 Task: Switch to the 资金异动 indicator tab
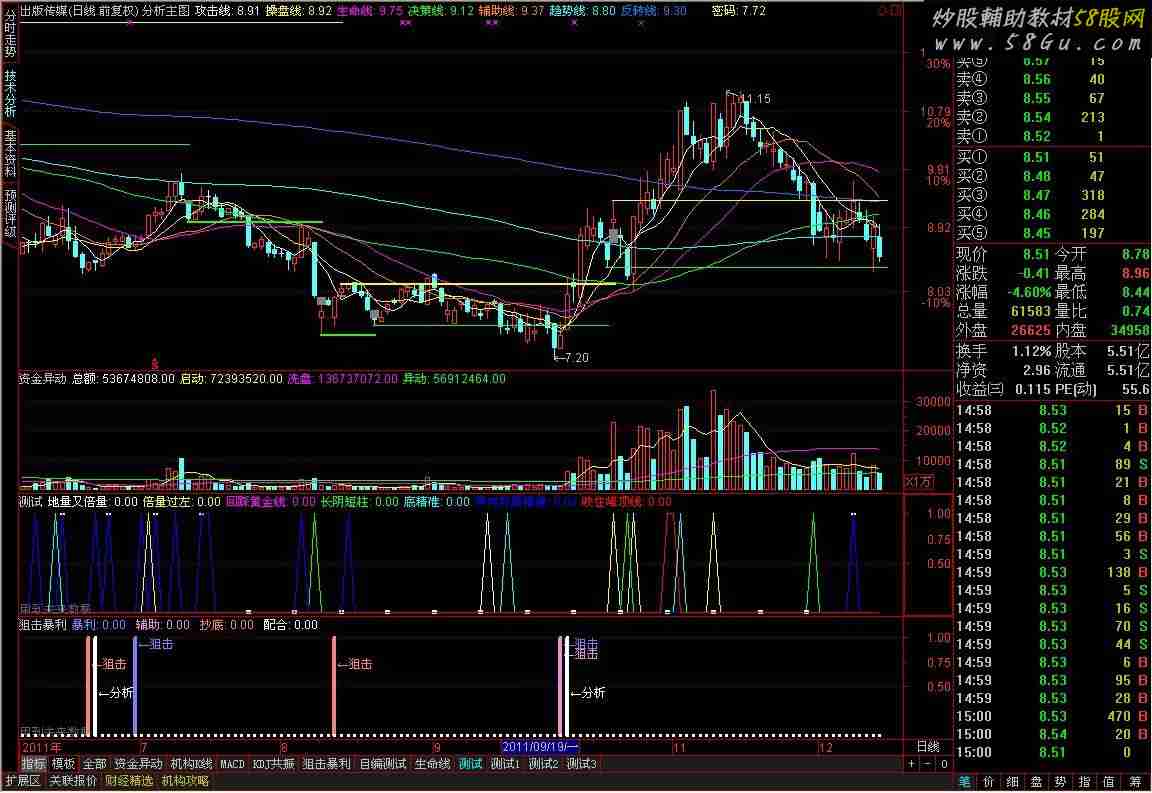(138, 764)
